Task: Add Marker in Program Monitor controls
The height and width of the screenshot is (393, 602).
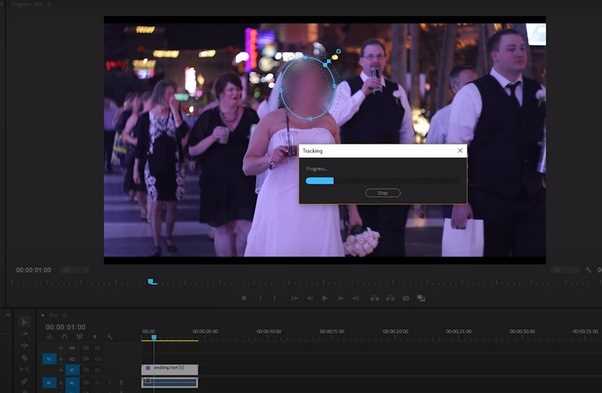Action: [244, 299]
